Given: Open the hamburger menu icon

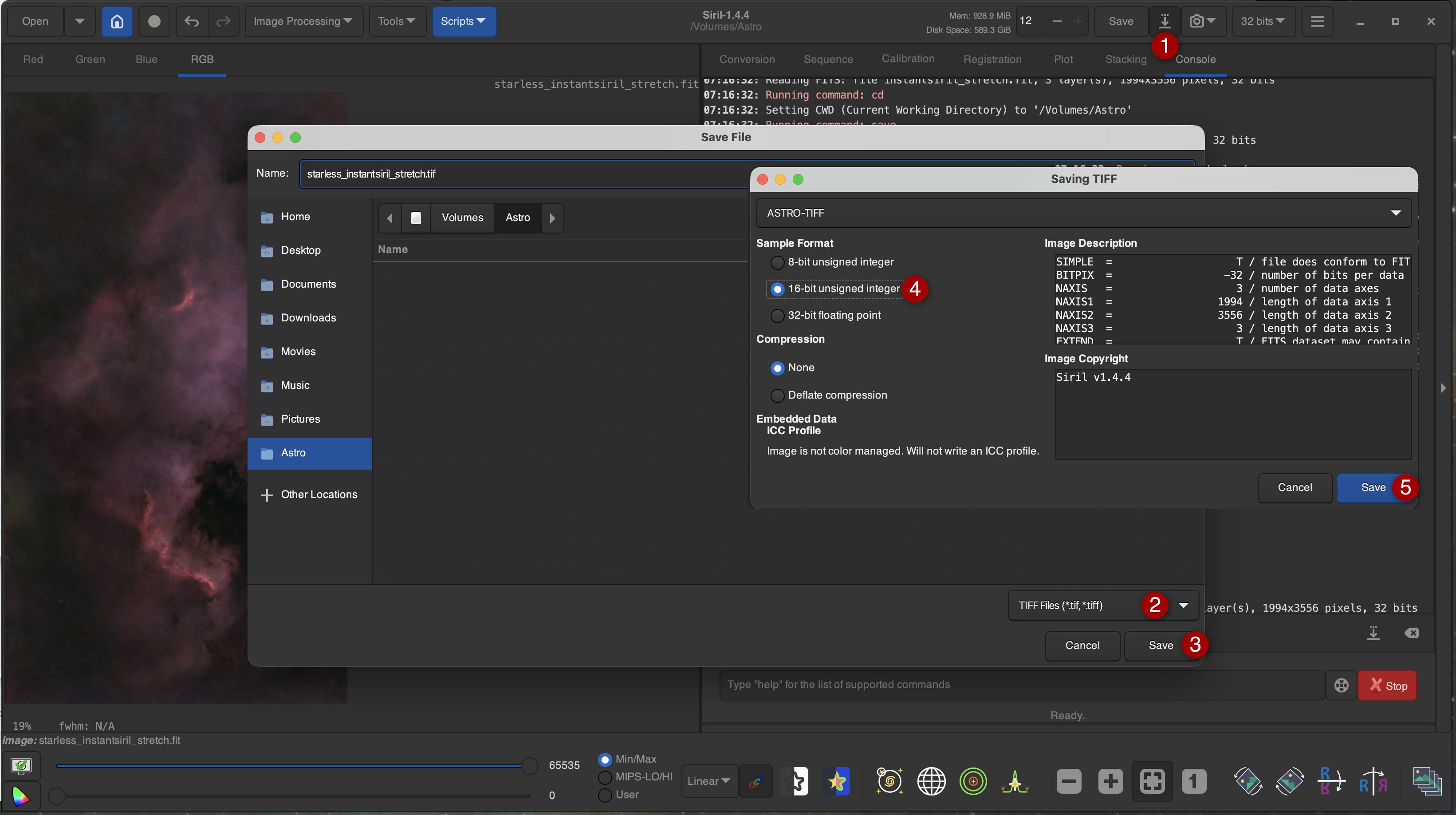Looking at the screenshot, I should tap(1317, 21).
